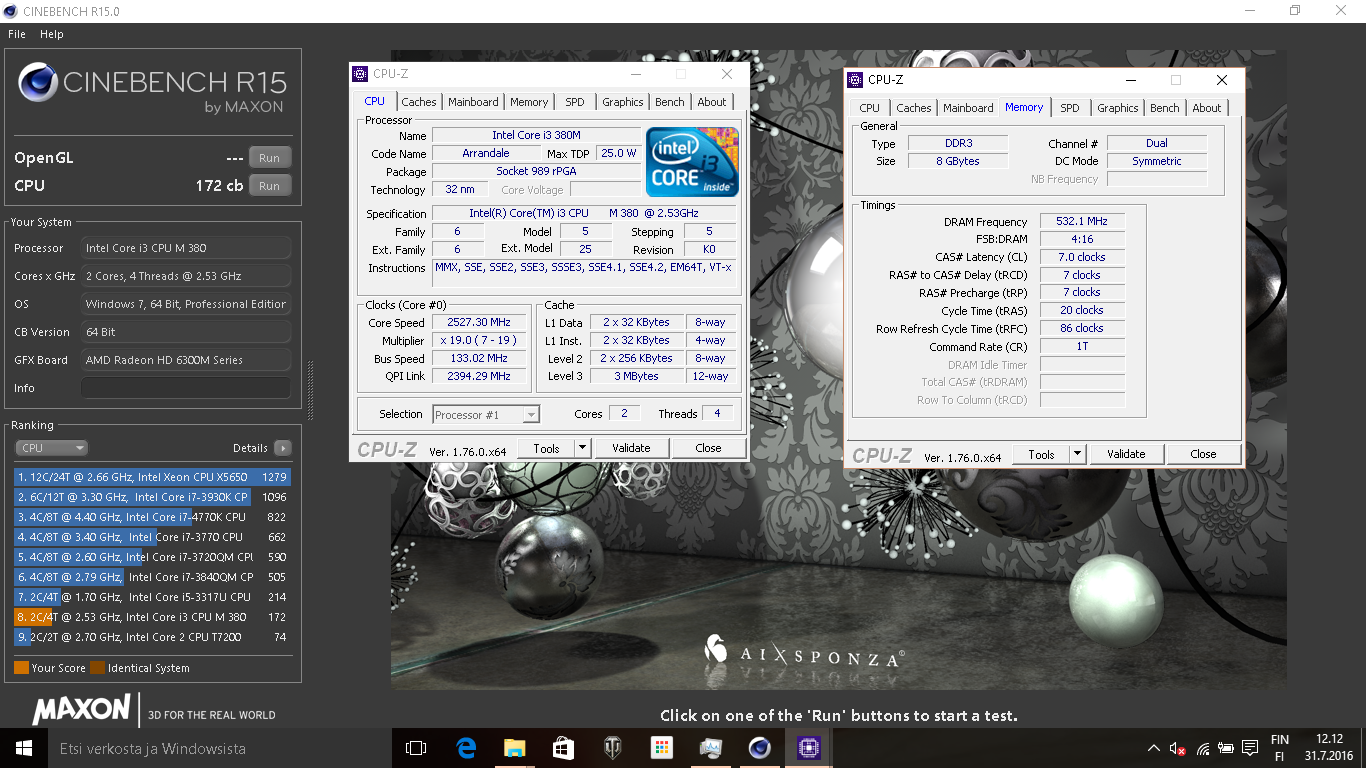Open the monitor-graph app on taskbar
The image size is (1366, 768).
click(710, 748)
